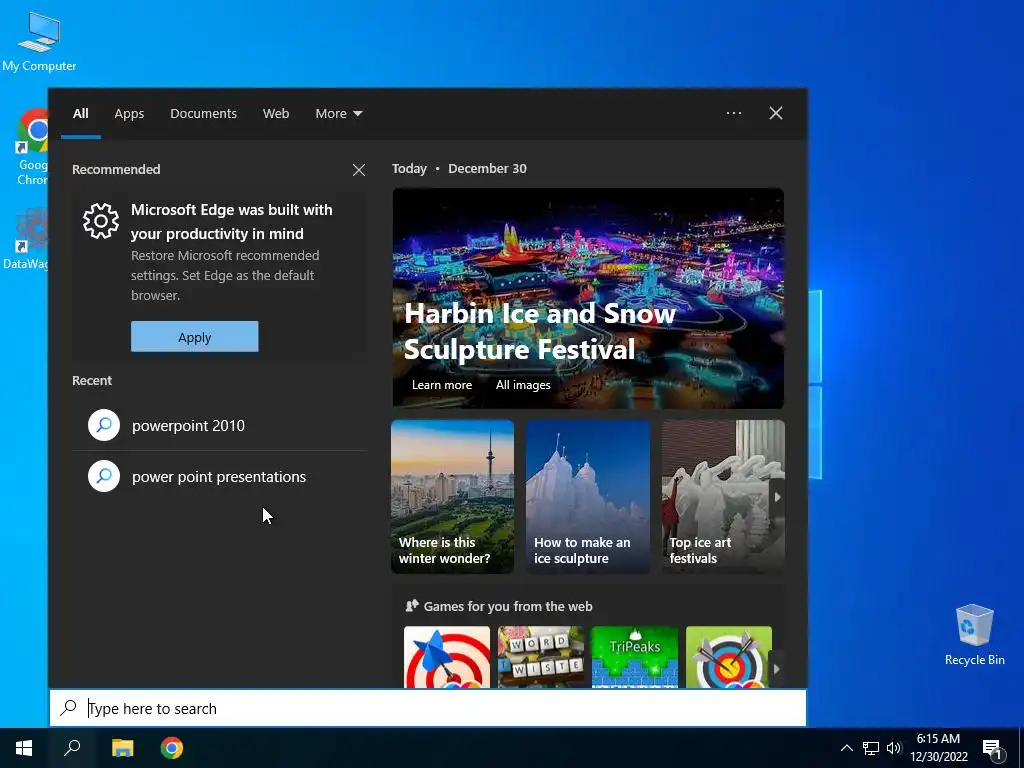This screenshot has height=768, width=1024.
Task: Click the Apply button
Action: pyautogui.click(x=195, y=336)
